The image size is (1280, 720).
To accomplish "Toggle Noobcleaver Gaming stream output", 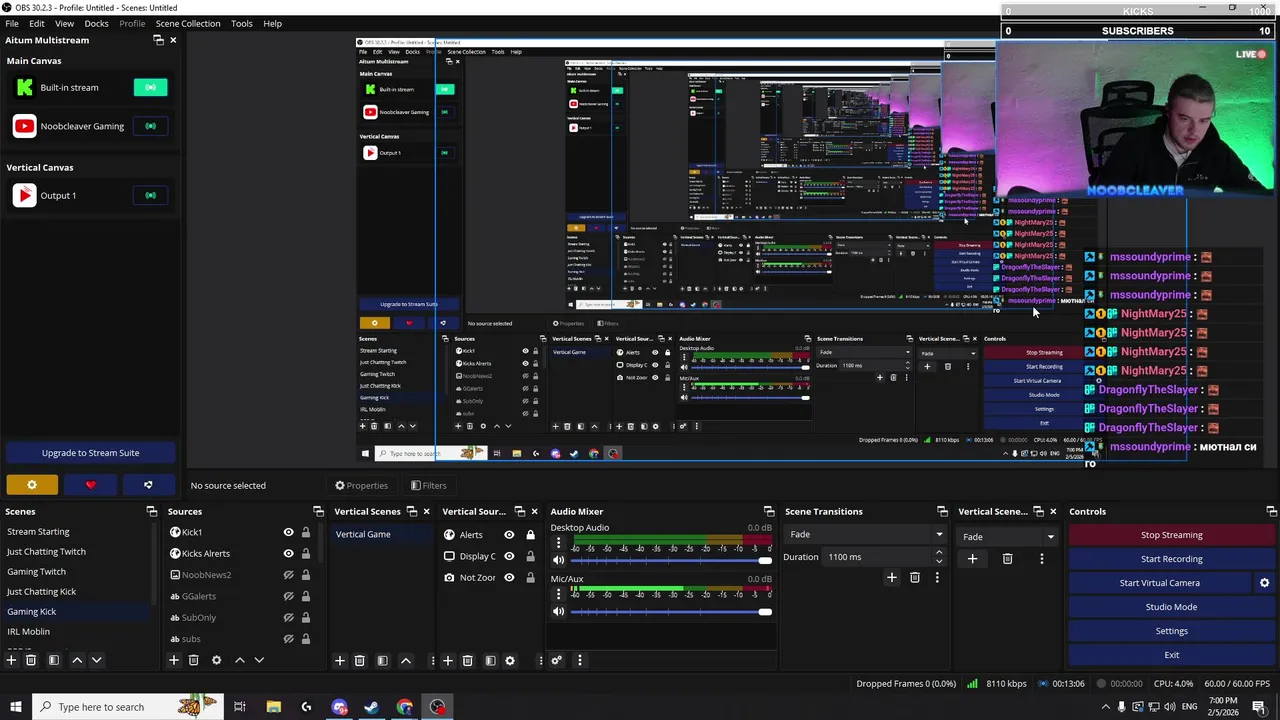I will tap(150, 126).
